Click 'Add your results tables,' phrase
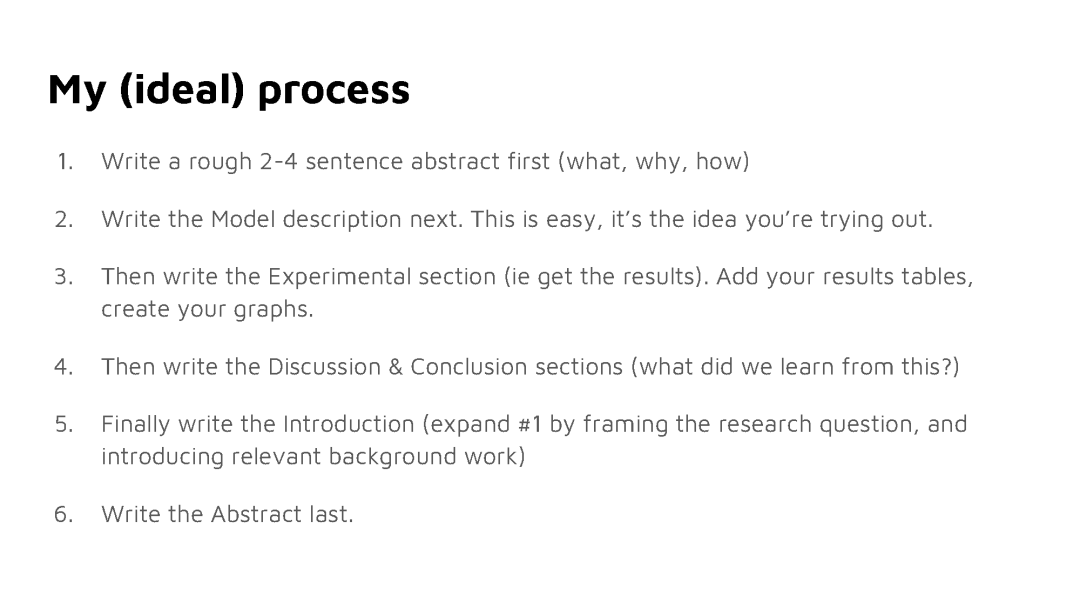The image size is (1080, 608). pyautogui.click(x=845, y=276)
